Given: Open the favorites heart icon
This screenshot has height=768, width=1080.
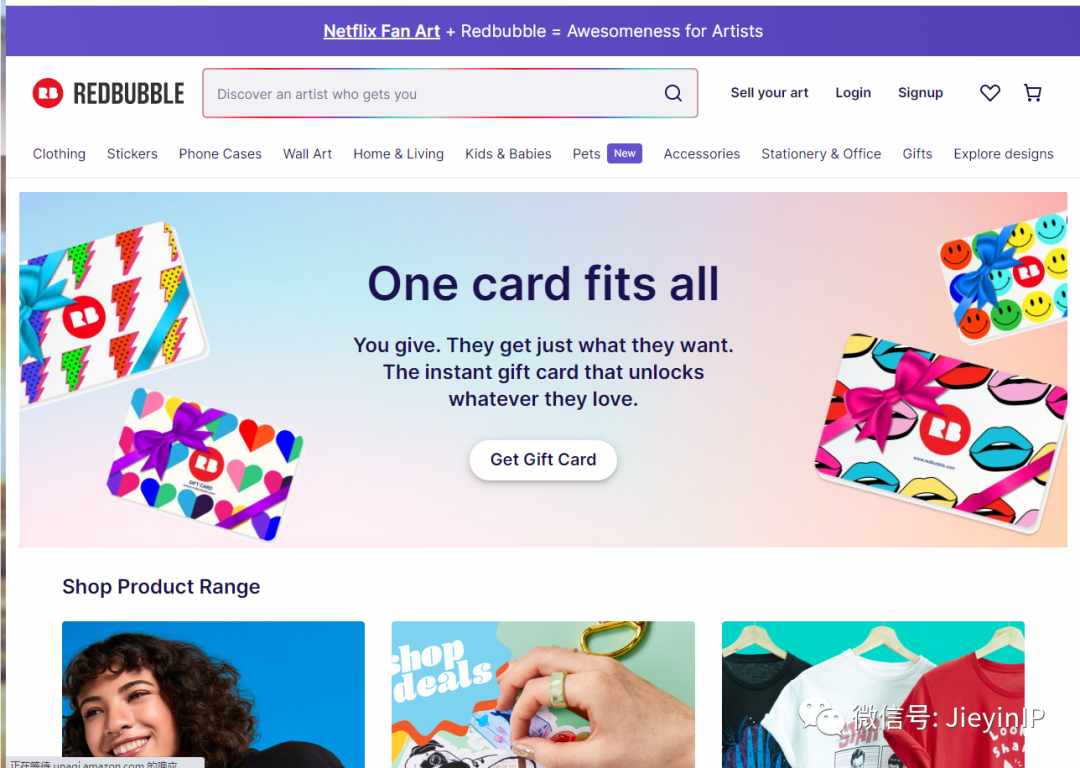Looking at the screenshot, I should [x=990, y=93].
